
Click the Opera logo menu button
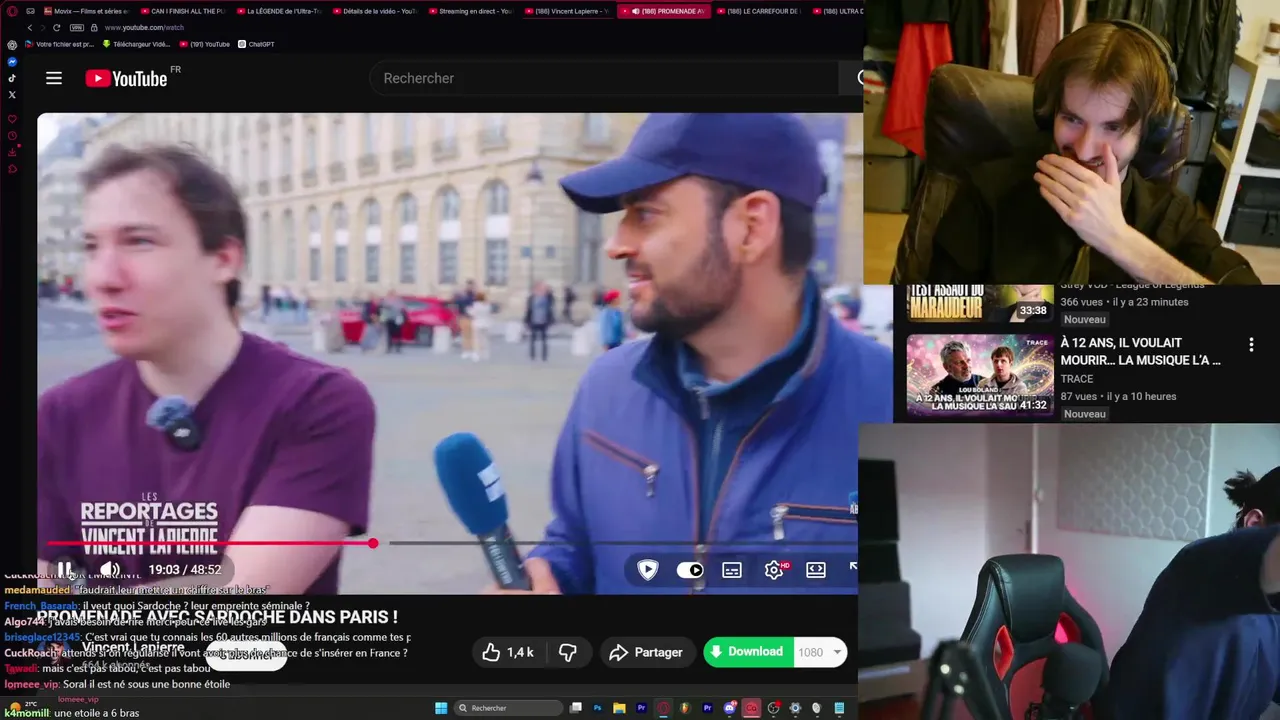tap(12, 11)
